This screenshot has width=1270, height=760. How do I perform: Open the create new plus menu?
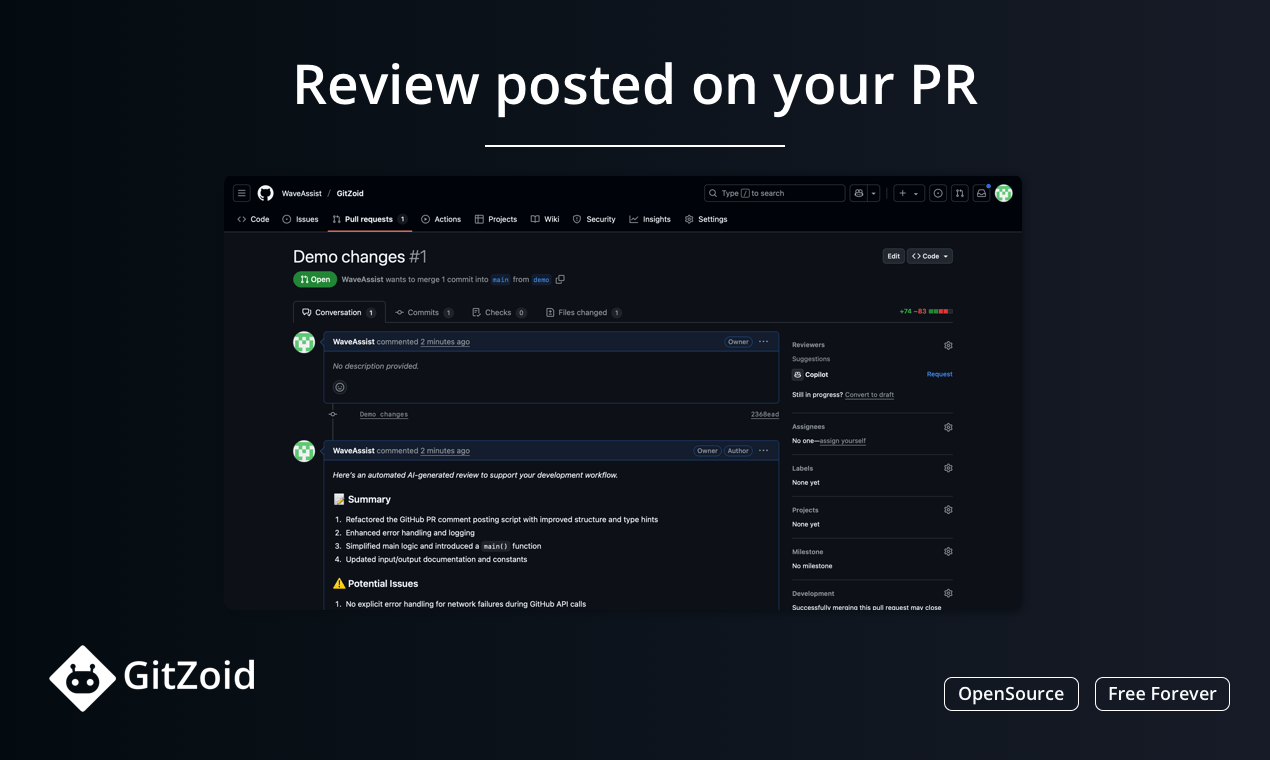(x=909, y=193)
